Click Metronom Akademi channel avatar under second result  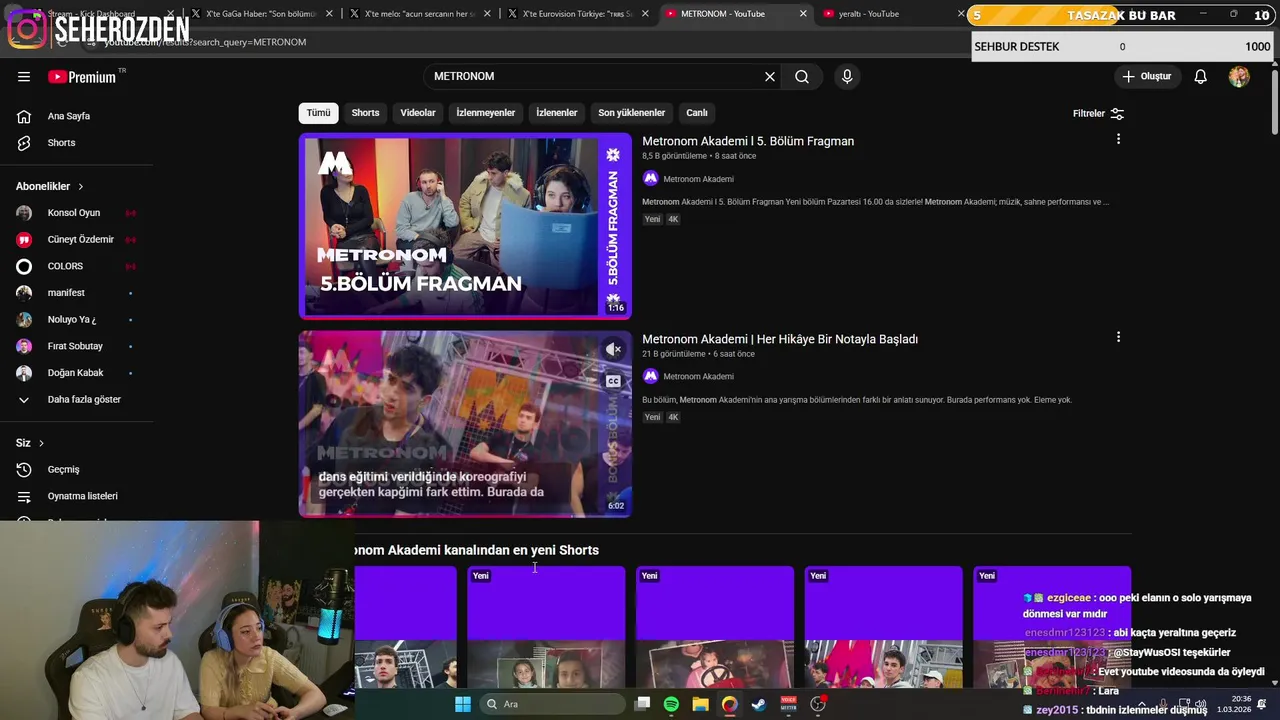pos(650,376)
